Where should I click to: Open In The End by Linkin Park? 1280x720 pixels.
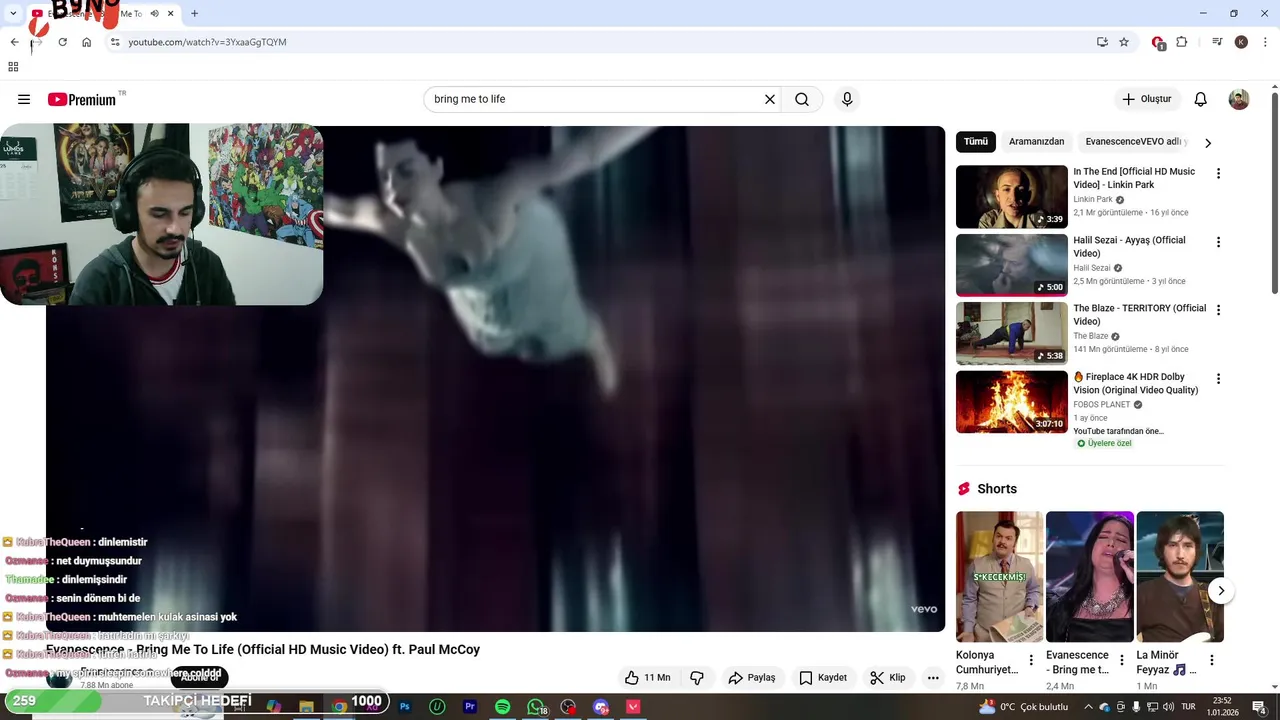[1134, 178]
